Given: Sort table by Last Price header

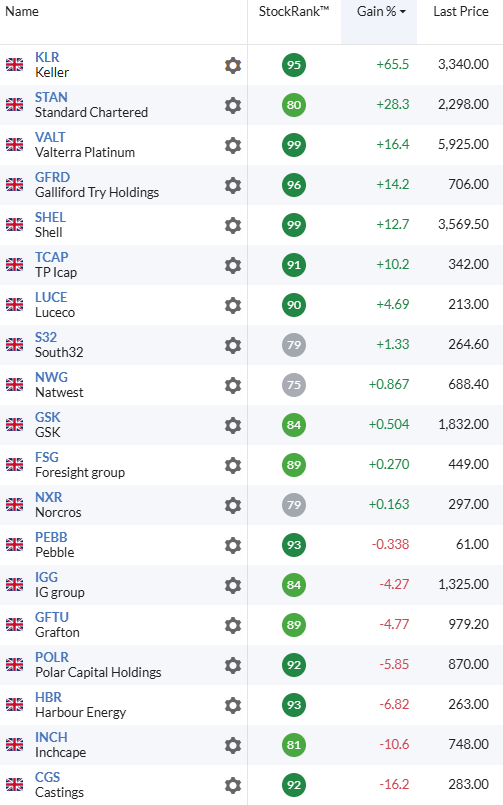Looking at the screenshot, I should 461,11.
